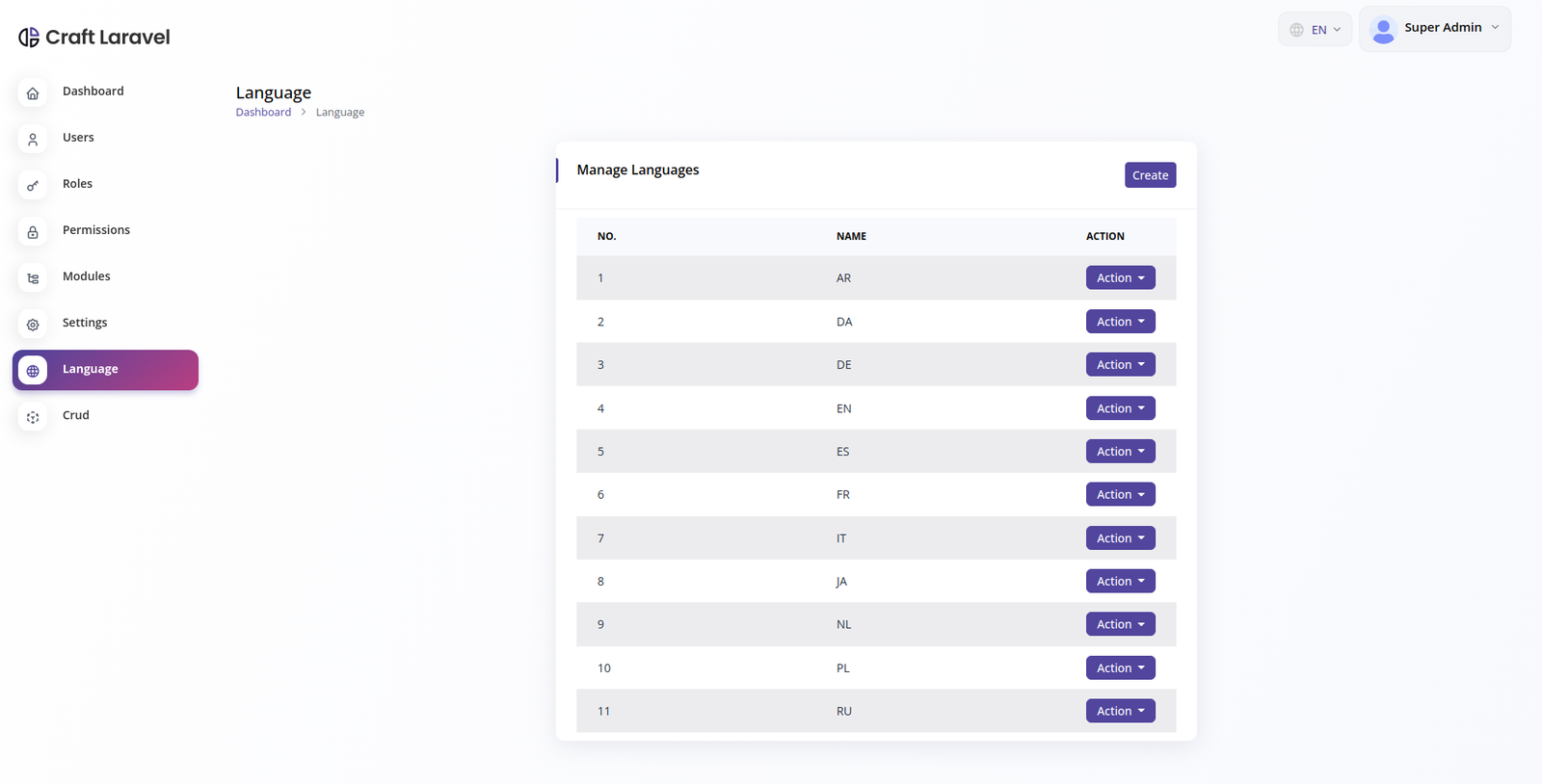Click the Super Admin avatar icon

(x=1383, y=30)
